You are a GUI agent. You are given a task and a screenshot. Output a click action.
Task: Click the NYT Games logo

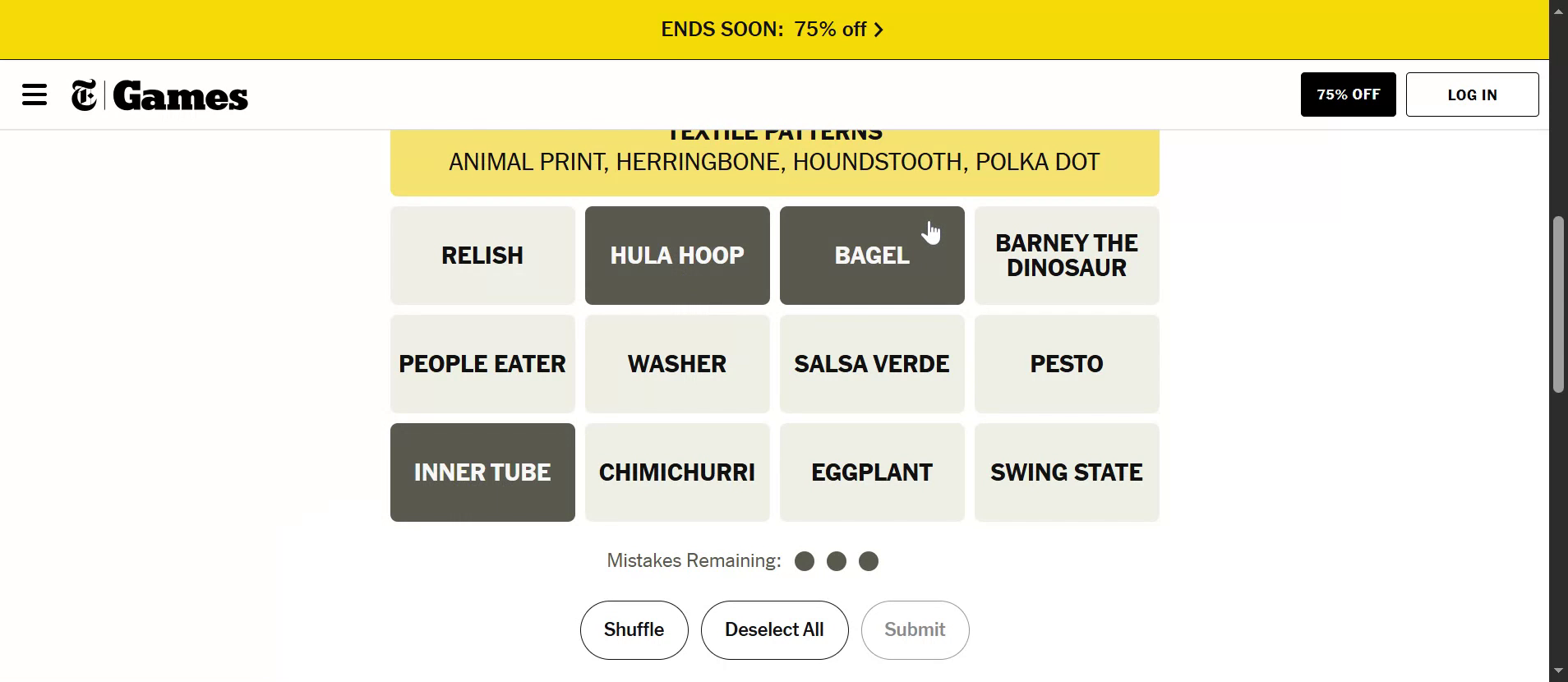pyautogui.click(x=160, y=95)
